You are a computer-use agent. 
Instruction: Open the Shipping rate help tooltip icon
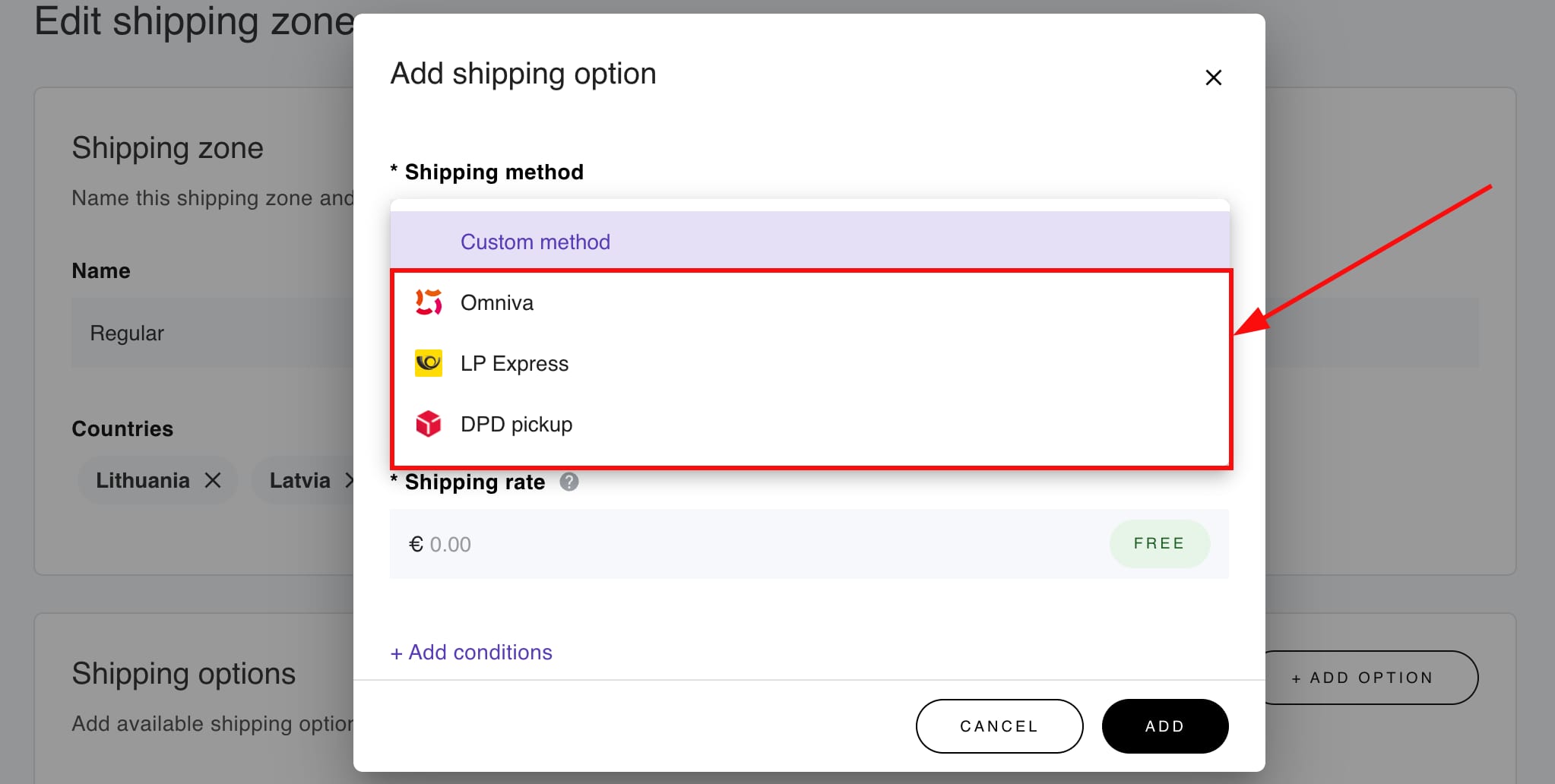point(569,481)
